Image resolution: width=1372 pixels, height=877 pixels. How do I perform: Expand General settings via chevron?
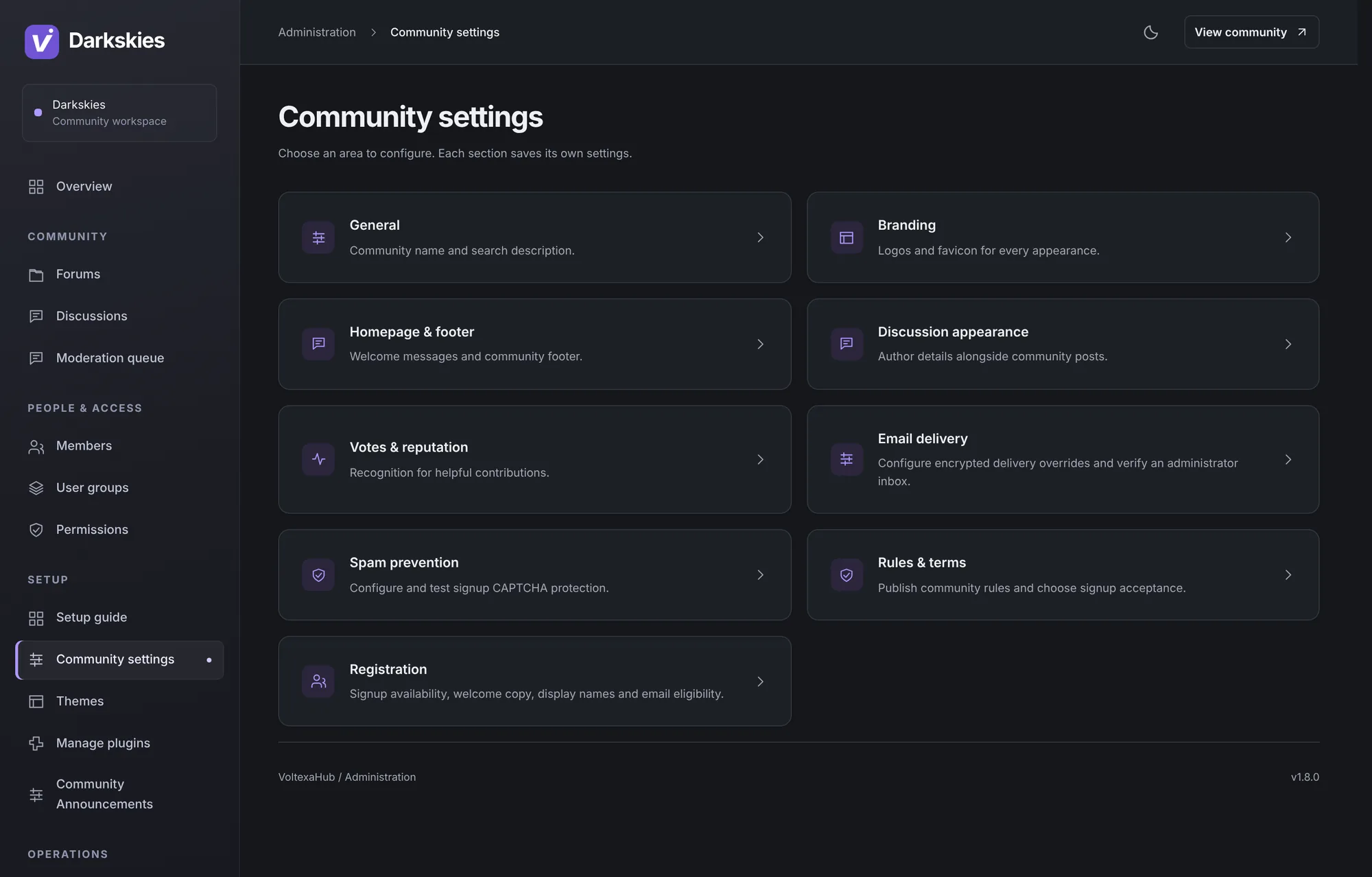(760, 237)
